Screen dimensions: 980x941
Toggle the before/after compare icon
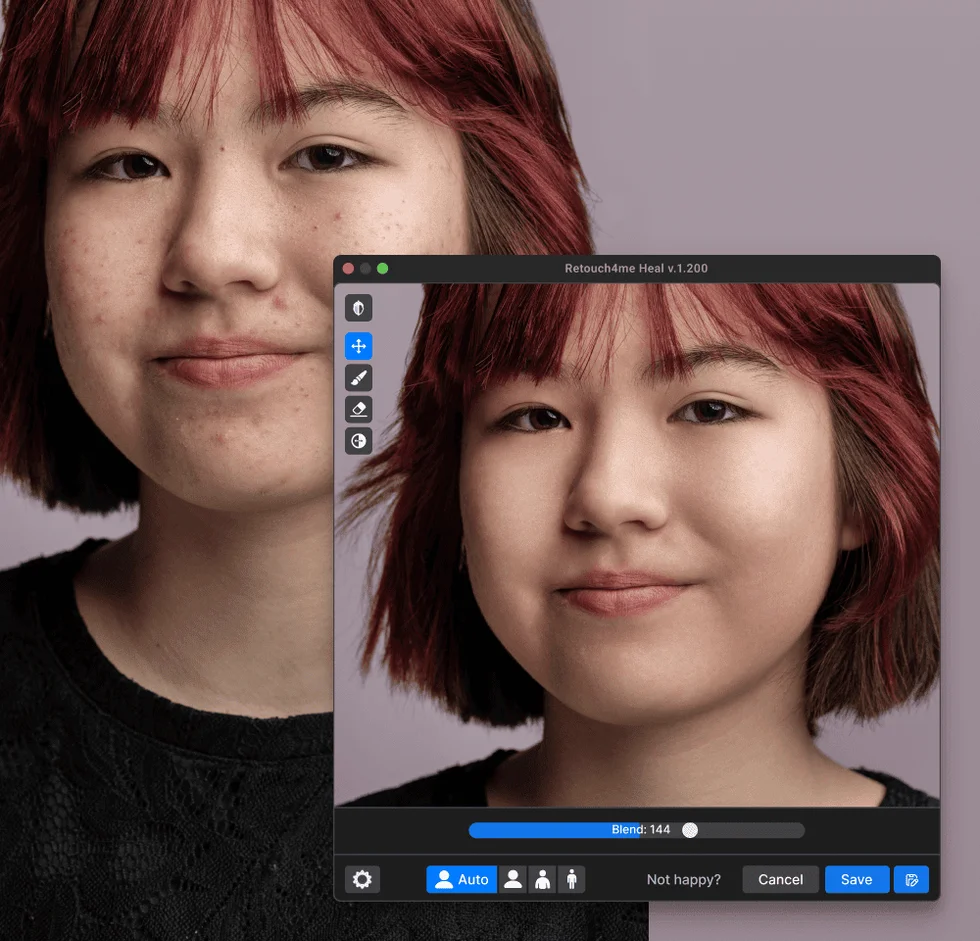coord(359,308)
